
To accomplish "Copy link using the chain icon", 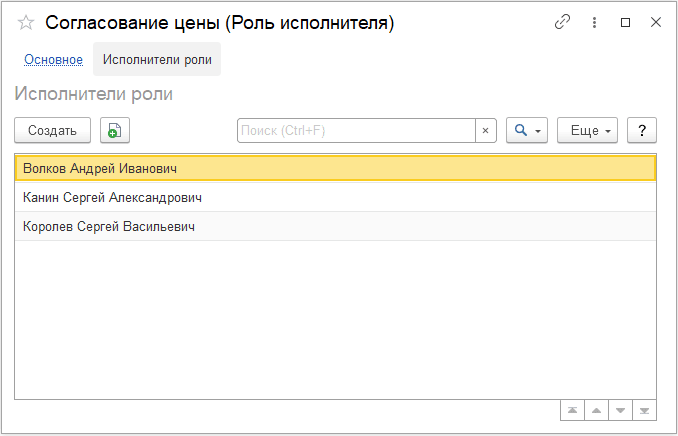I will click(563, 22).
